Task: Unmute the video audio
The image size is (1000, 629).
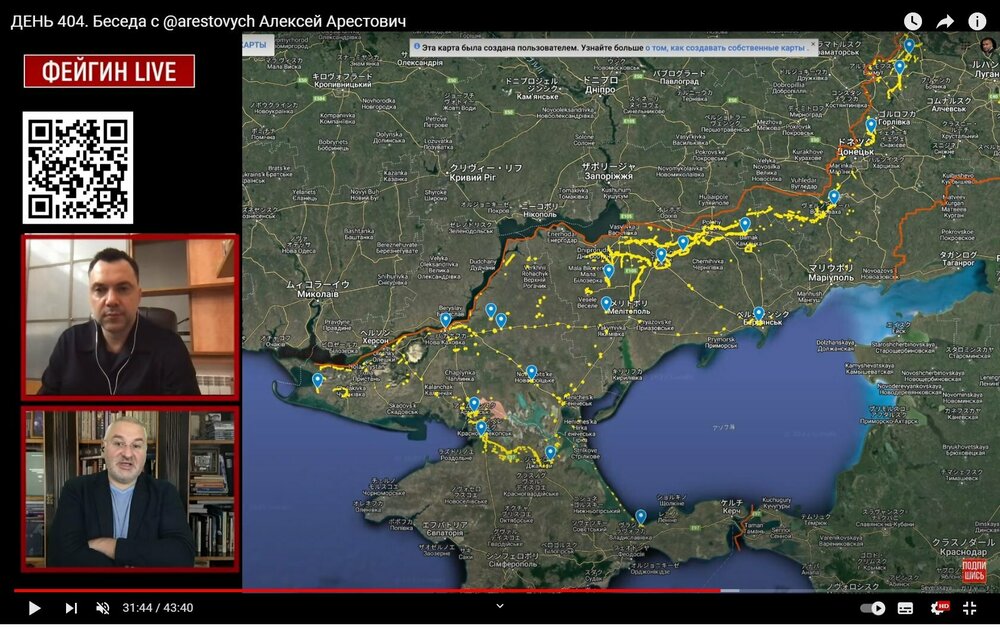Action: pos(102,608)
